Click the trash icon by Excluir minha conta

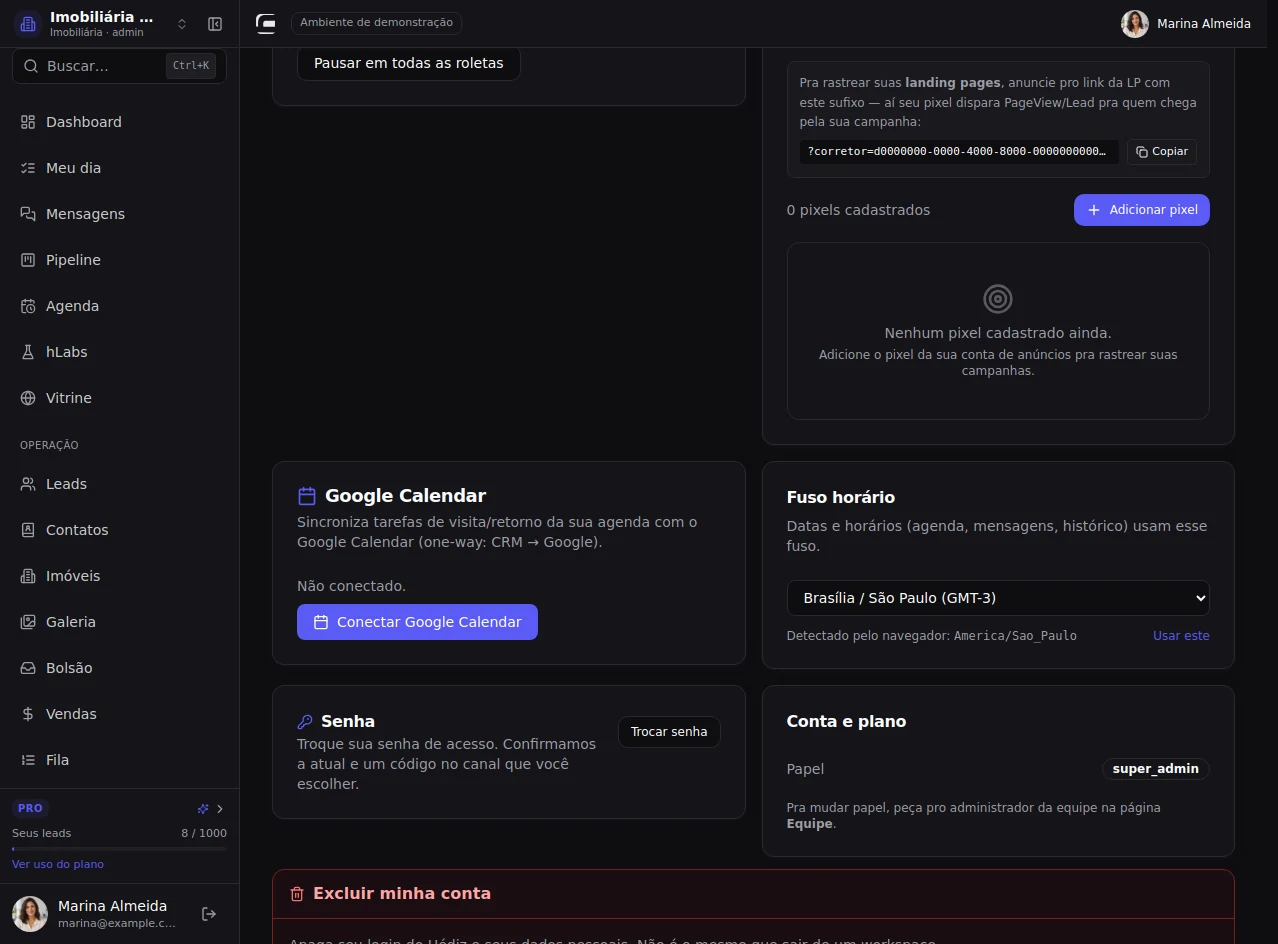pyautogui.click(x=297, y=894)
